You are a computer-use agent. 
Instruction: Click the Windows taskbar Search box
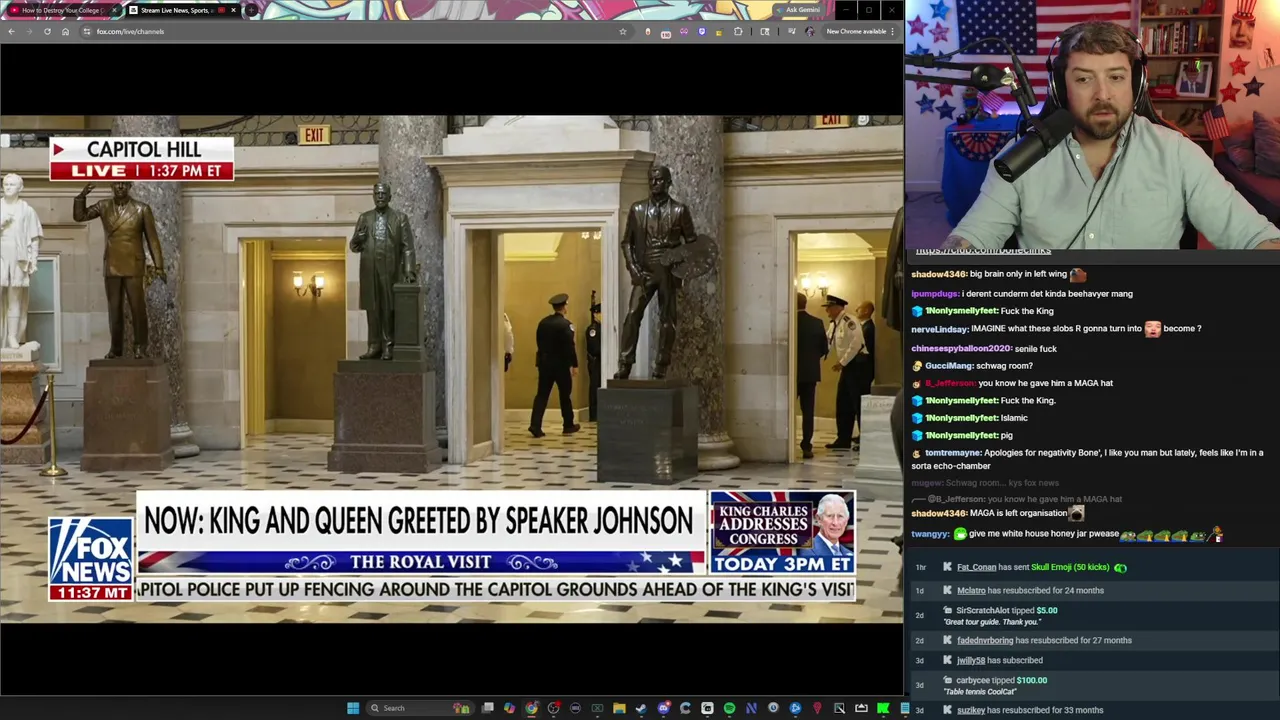click(420, 708)
